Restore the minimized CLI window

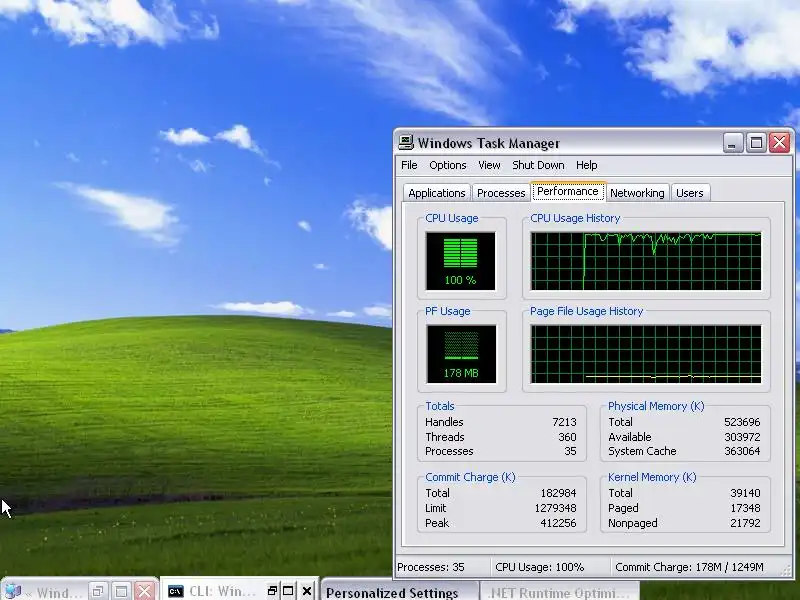pos(272,591)
